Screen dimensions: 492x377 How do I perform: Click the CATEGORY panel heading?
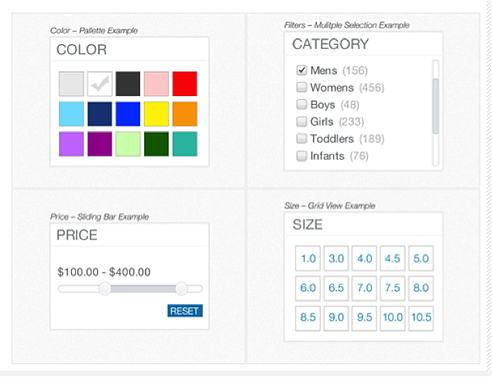pyautogui.click(x=331, y=44)
